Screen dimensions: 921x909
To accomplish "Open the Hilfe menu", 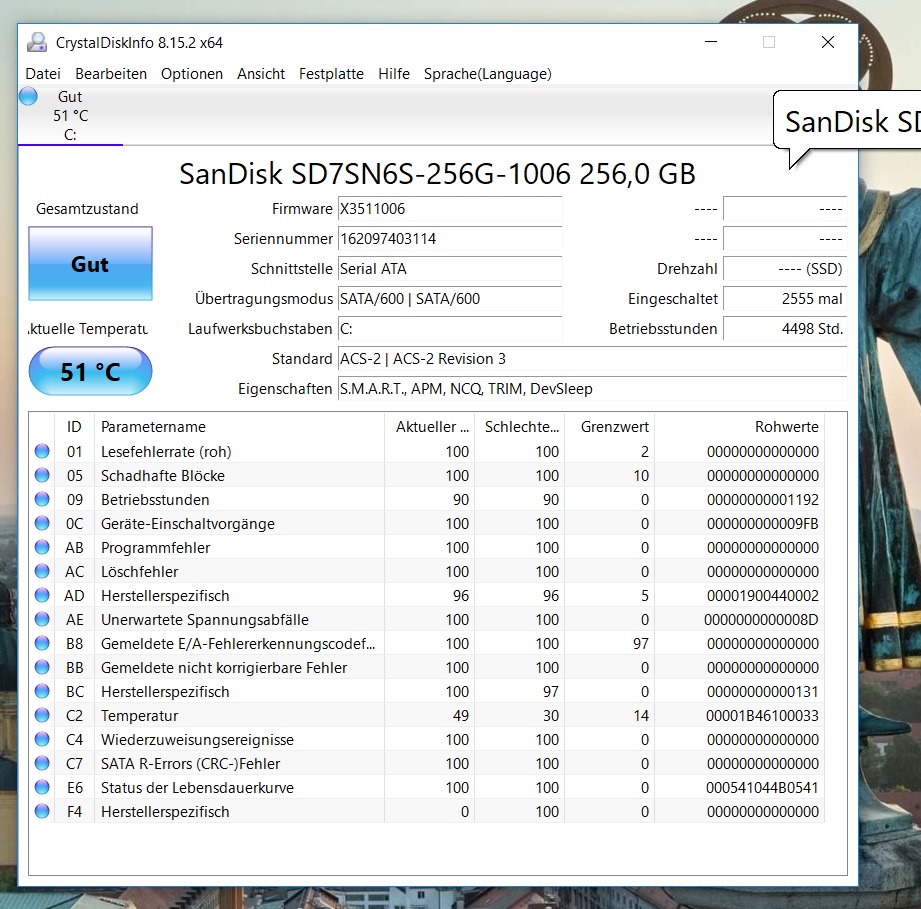I will (394, 74).
